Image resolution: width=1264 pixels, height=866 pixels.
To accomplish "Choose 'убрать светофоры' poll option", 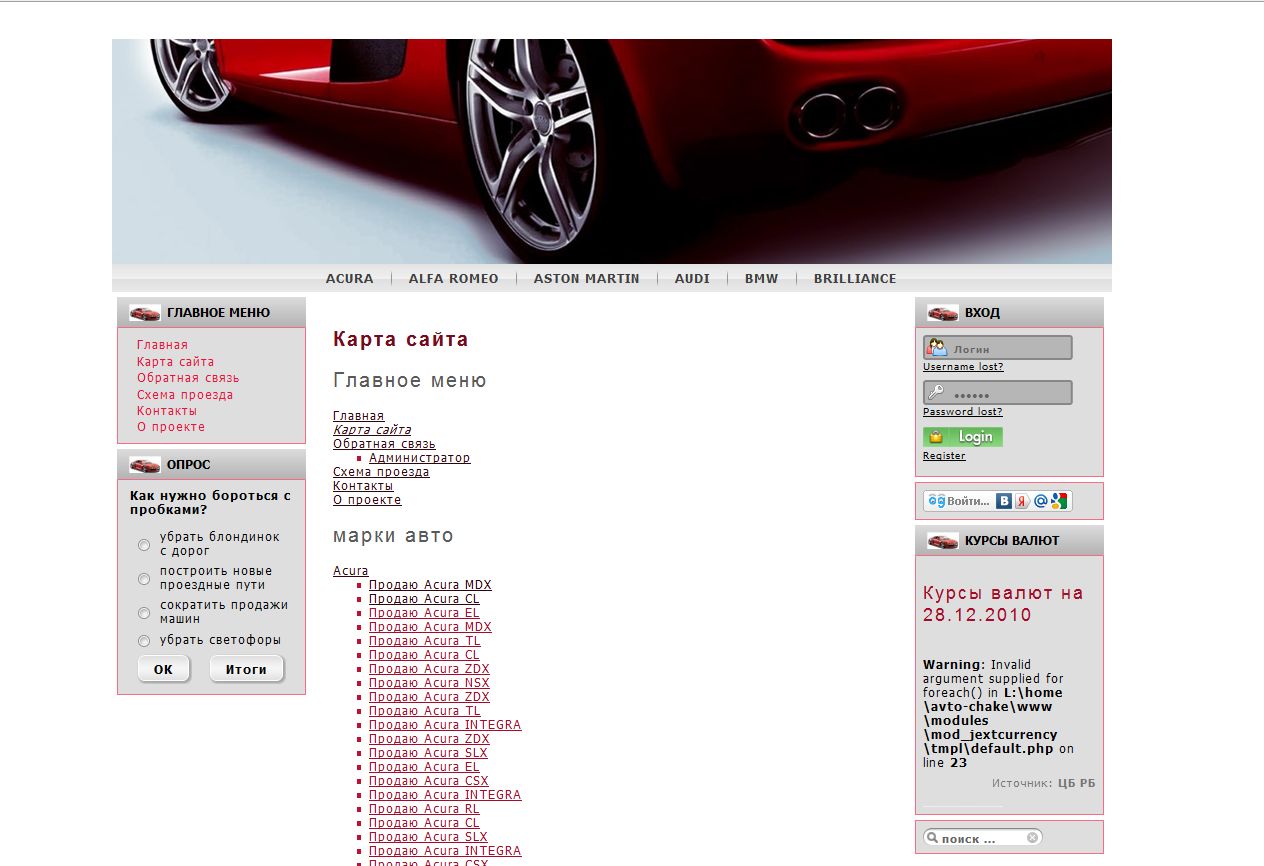I will coord(144,641).
